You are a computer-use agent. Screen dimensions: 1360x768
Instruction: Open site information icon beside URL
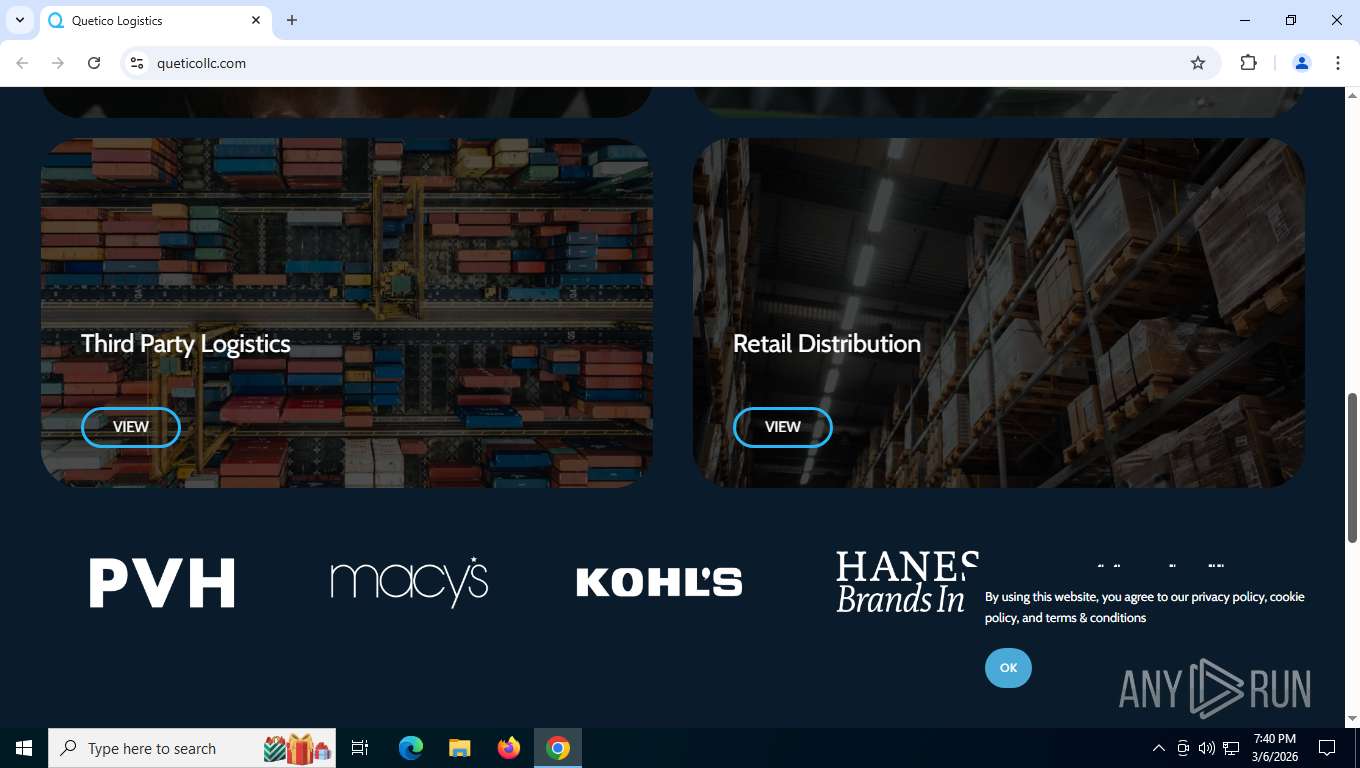click(137, 63)
